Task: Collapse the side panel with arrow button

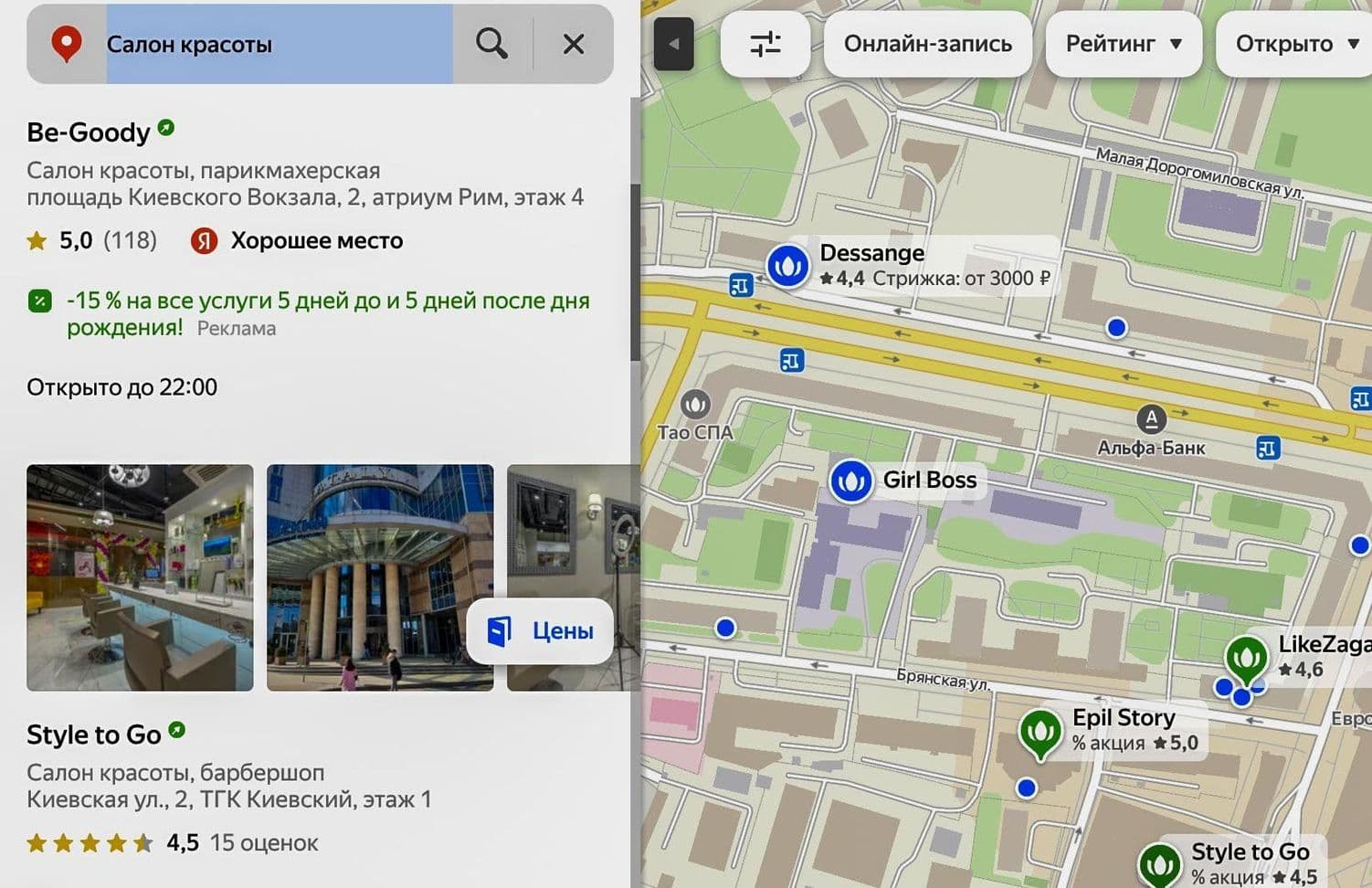Action: (x=674, y=44)
